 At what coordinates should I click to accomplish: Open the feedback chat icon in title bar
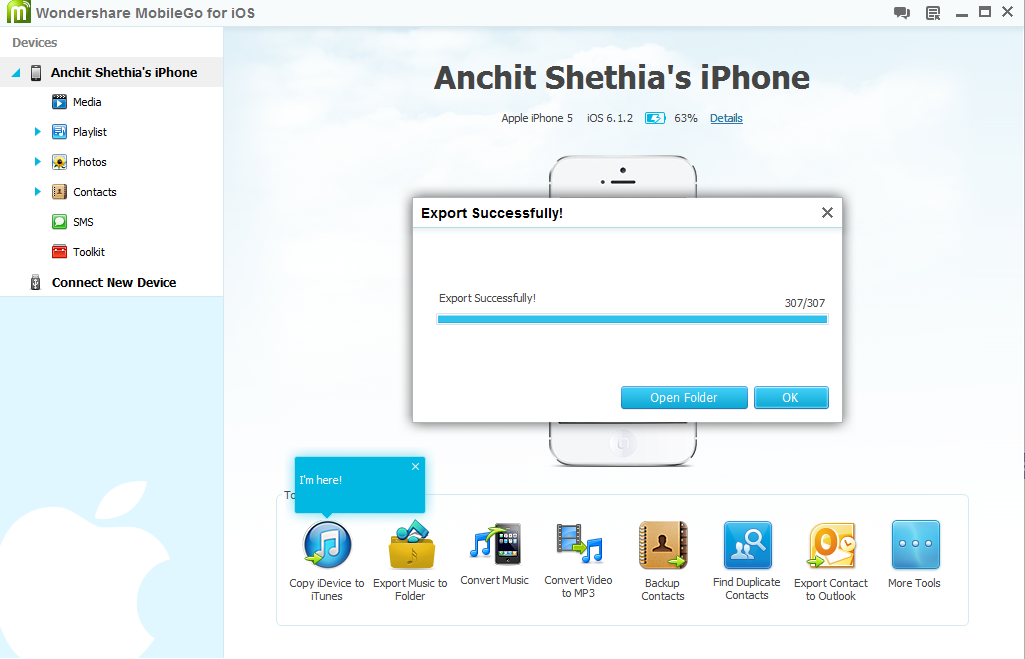point(902,13)
